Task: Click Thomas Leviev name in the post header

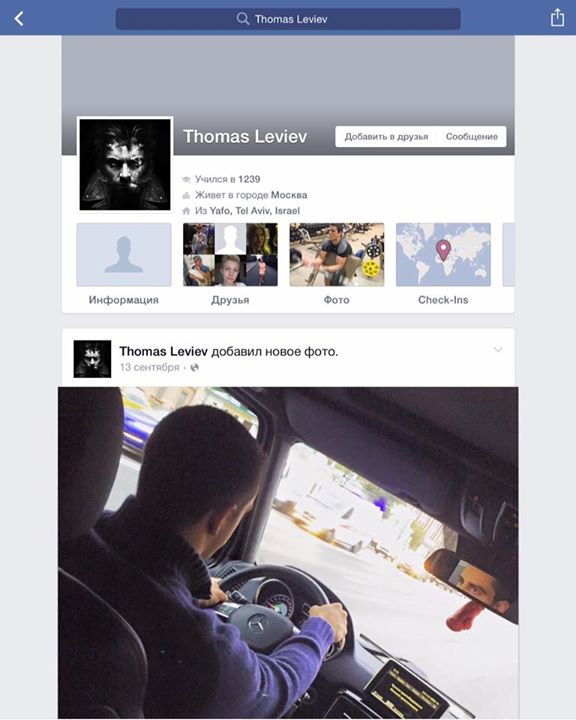Action: [164, 351]
